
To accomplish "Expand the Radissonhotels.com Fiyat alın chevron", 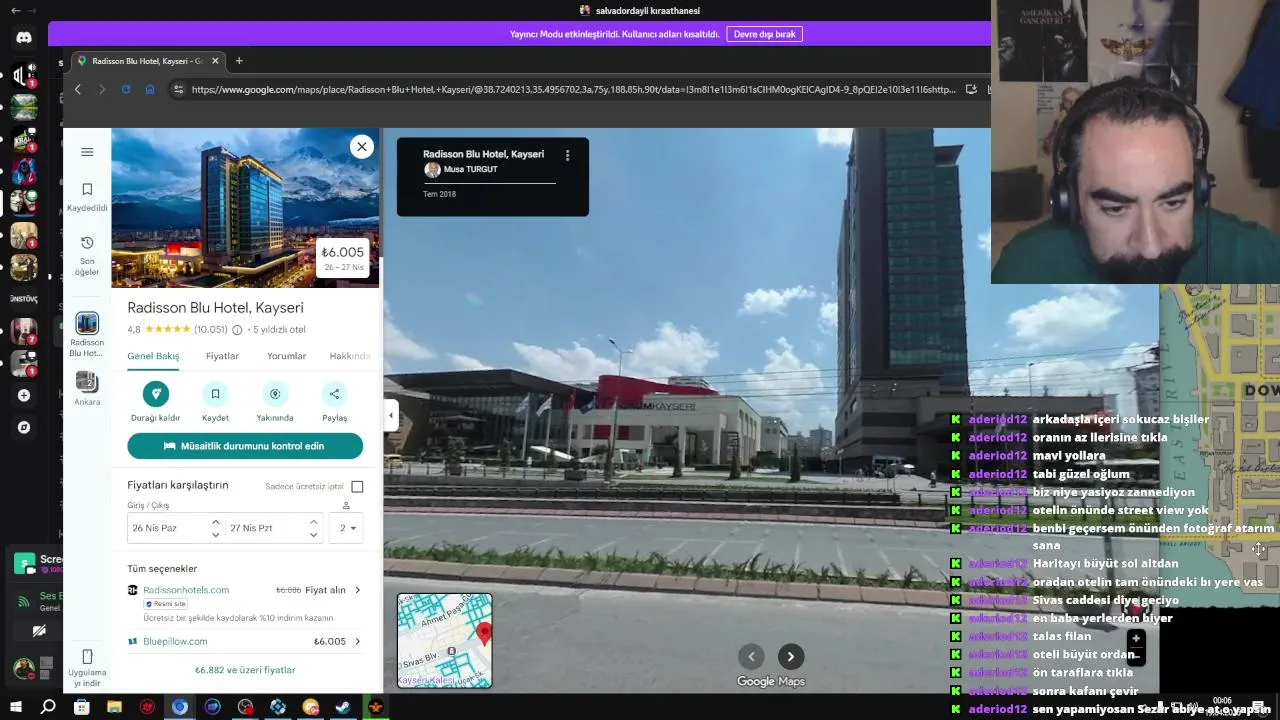I will click(x=357, y=590).
